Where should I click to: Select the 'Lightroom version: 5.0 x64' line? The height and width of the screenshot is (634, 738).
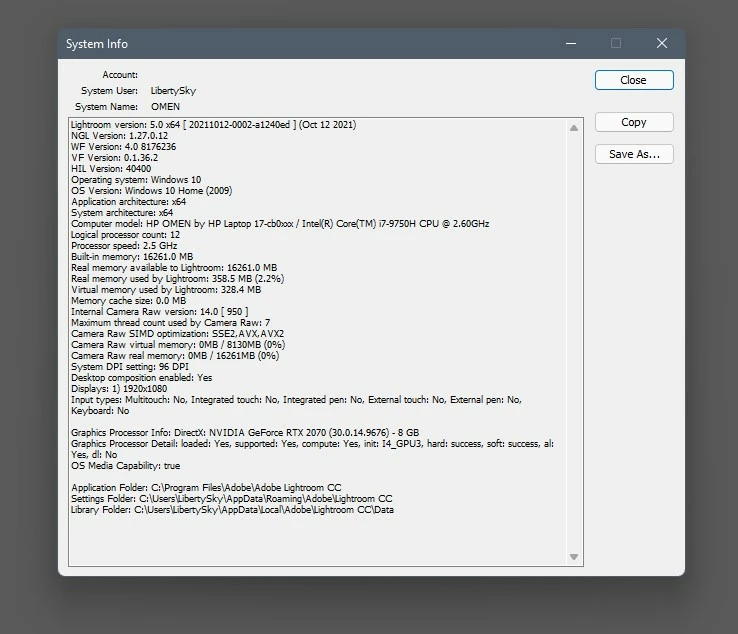pyautogui.click(x=214, y=125)
